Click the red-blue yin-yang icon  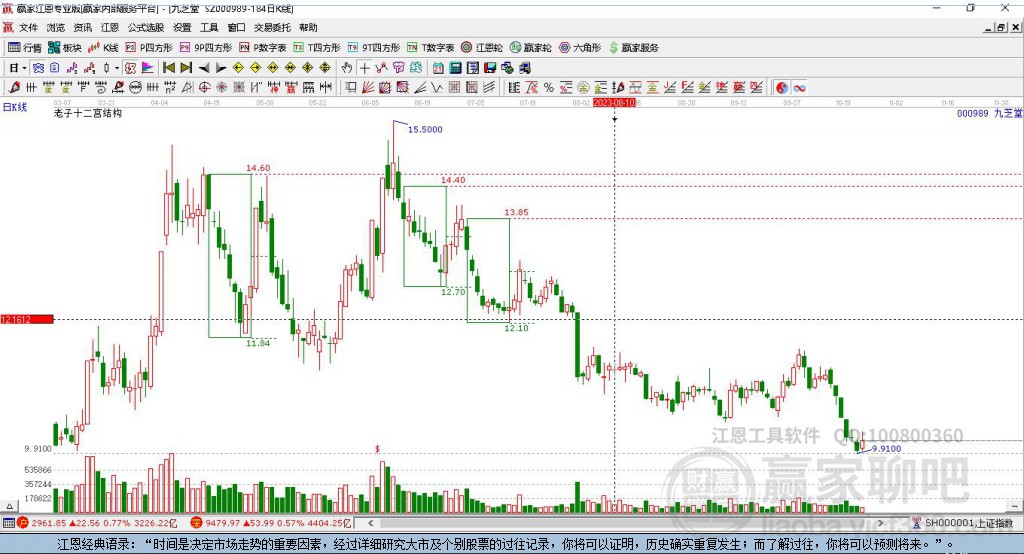tap(782, 88)
